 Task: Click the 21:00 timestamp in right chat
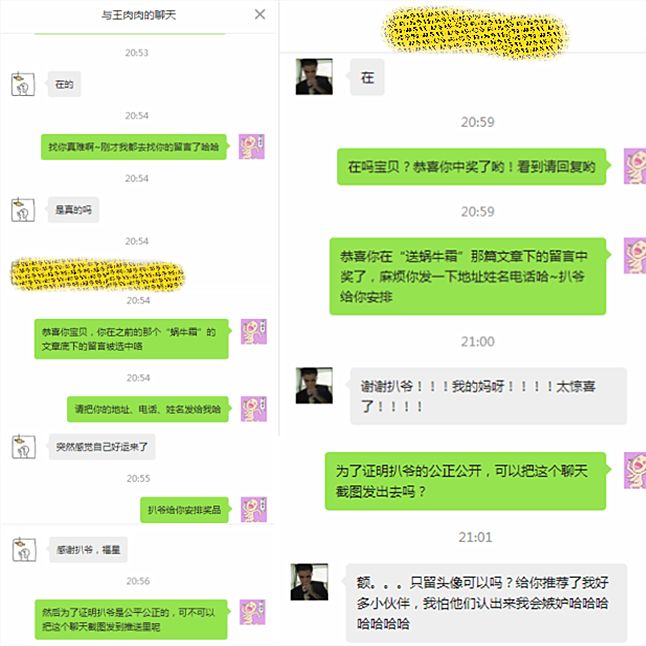click(x=477, y=342)
